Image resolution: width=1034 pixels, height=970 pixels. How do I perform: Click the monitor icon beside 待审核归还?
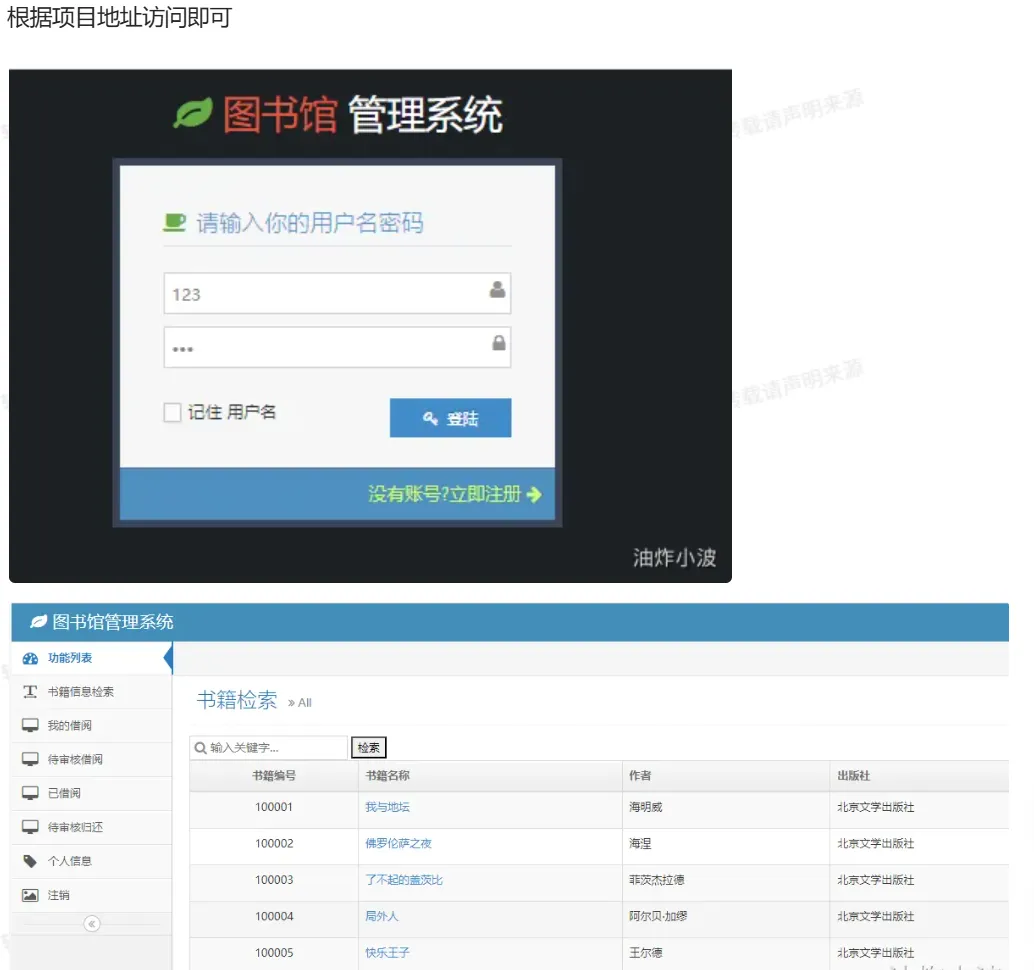click(x=30, y=827)
